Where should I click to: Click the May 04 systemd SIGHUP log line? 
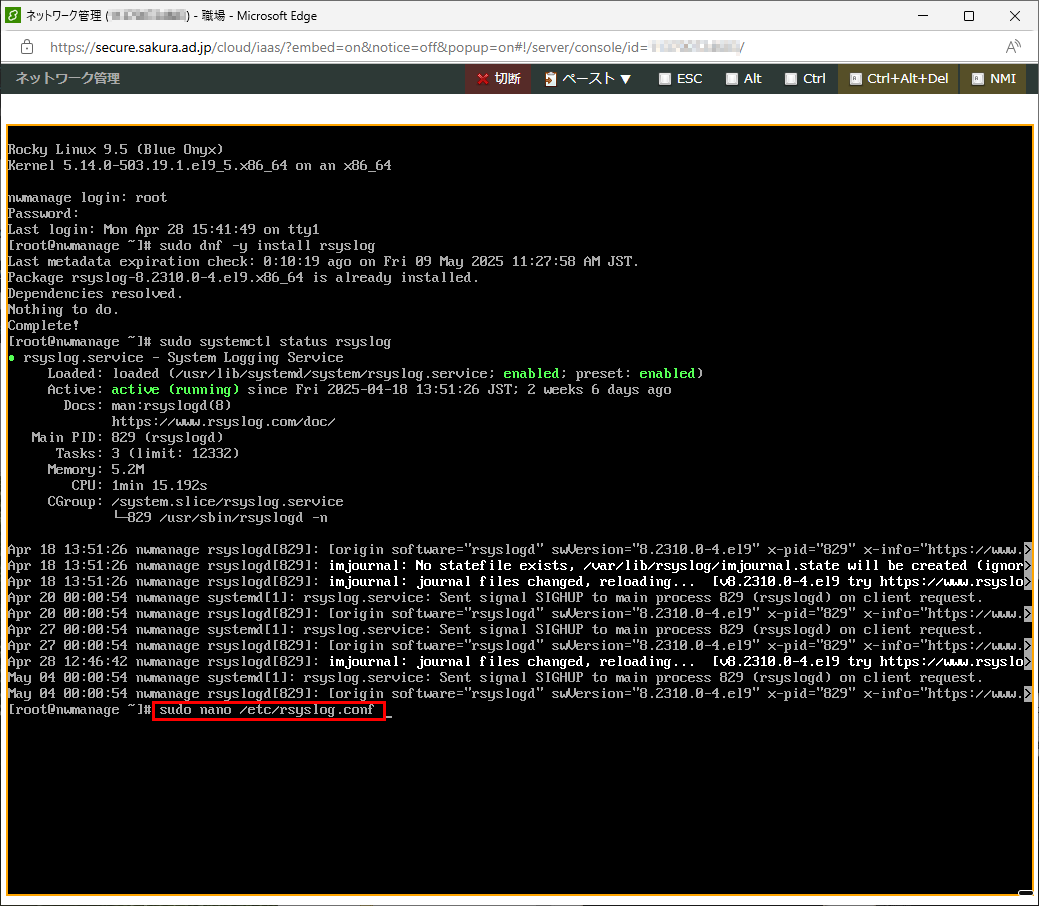click(496, 677)
